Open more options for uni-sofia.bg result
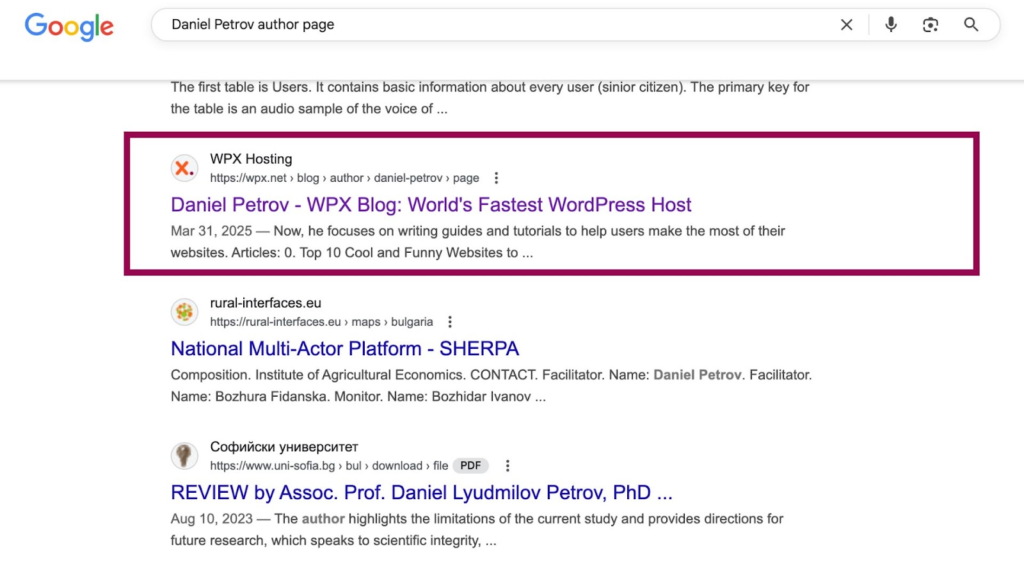 [x=508, y=466]
